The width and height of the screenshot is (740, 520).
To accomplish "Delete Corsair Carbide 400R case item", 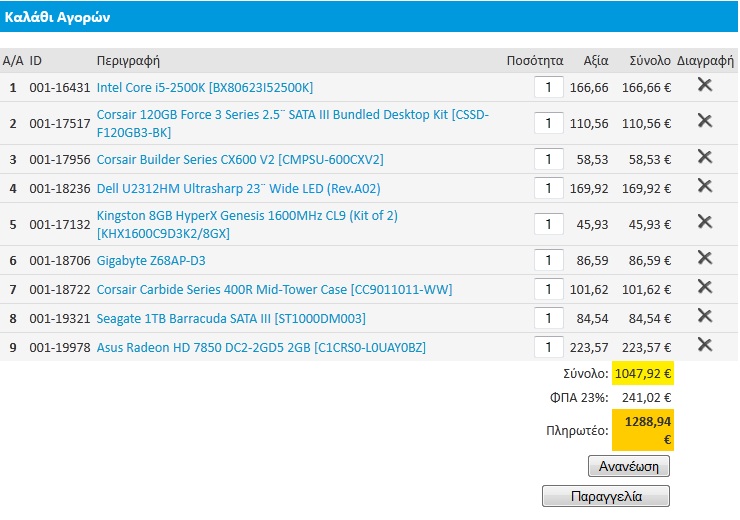I will coord(705,287).
